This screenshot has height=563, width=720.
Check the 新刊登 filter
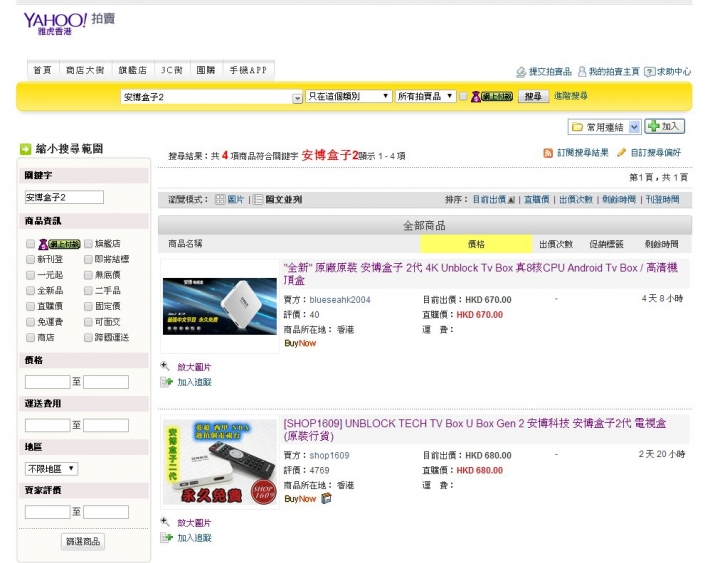pyautogui.click(x=30, y=259)
